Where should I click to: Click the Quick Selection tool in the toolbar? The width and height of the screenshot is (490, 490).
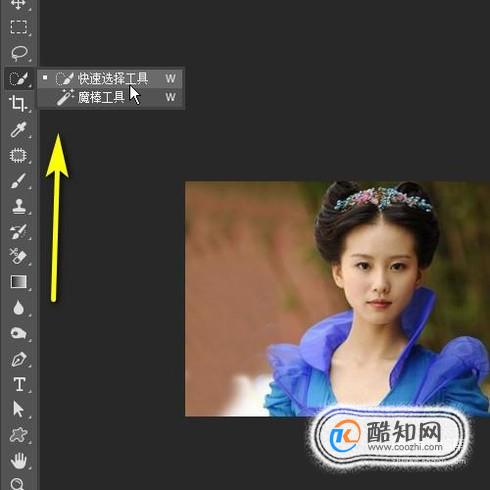[x=19, y=79]
